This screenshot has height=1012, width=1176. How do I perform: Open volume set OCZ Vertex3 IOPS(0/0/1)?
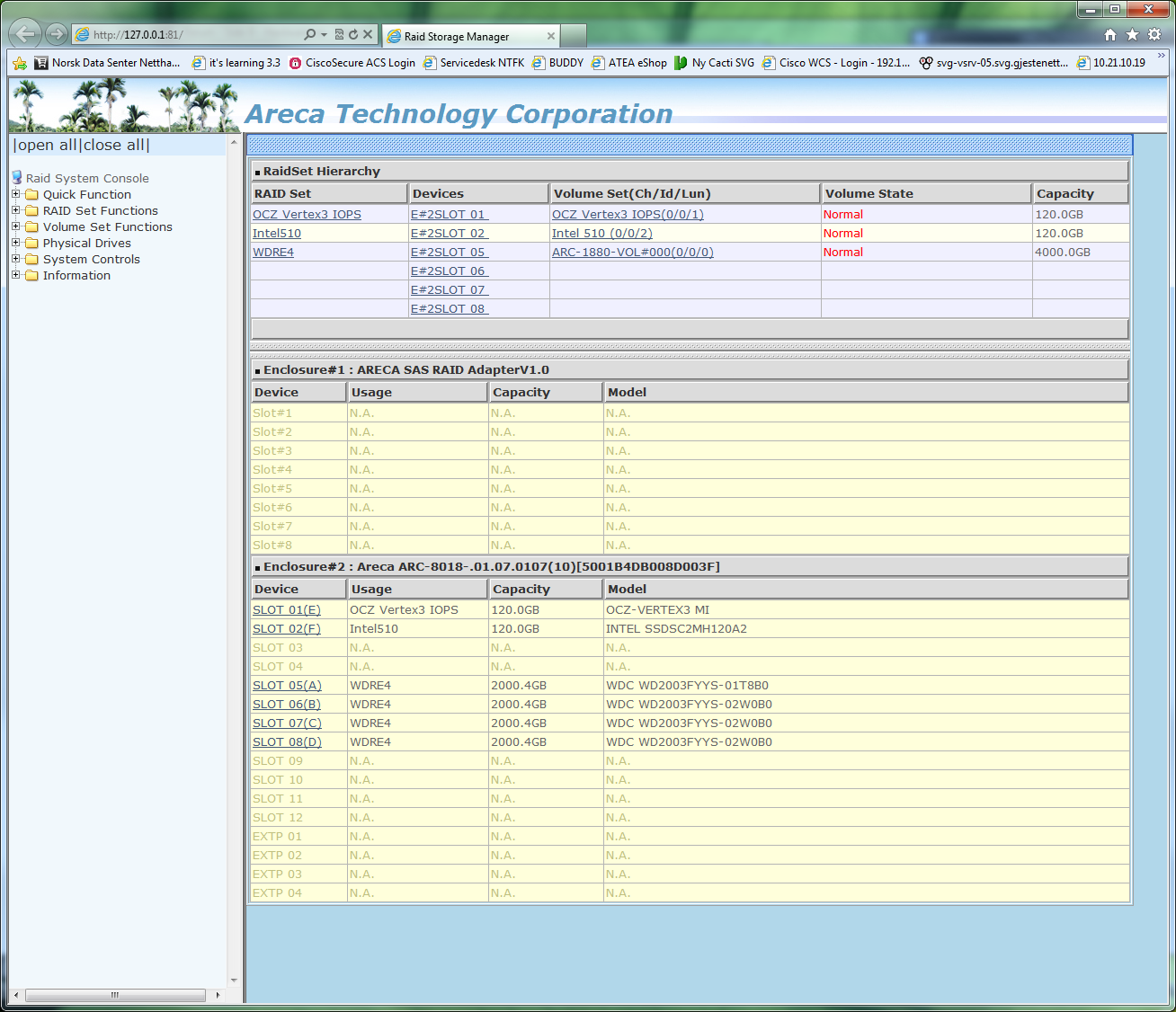point(628,214)
